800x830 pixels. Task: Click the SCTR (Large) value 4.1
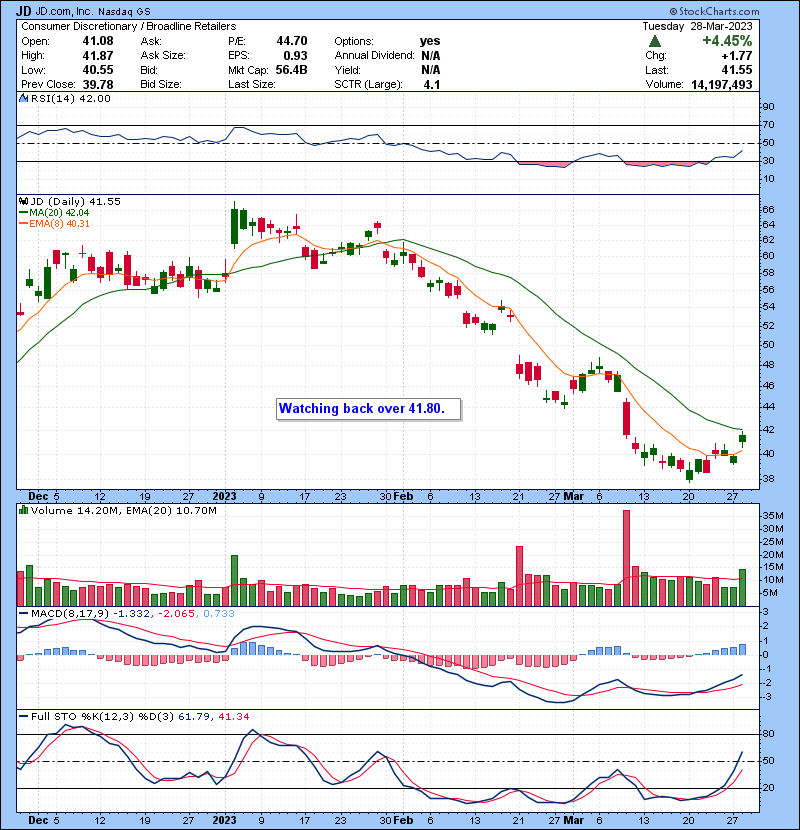432,84
